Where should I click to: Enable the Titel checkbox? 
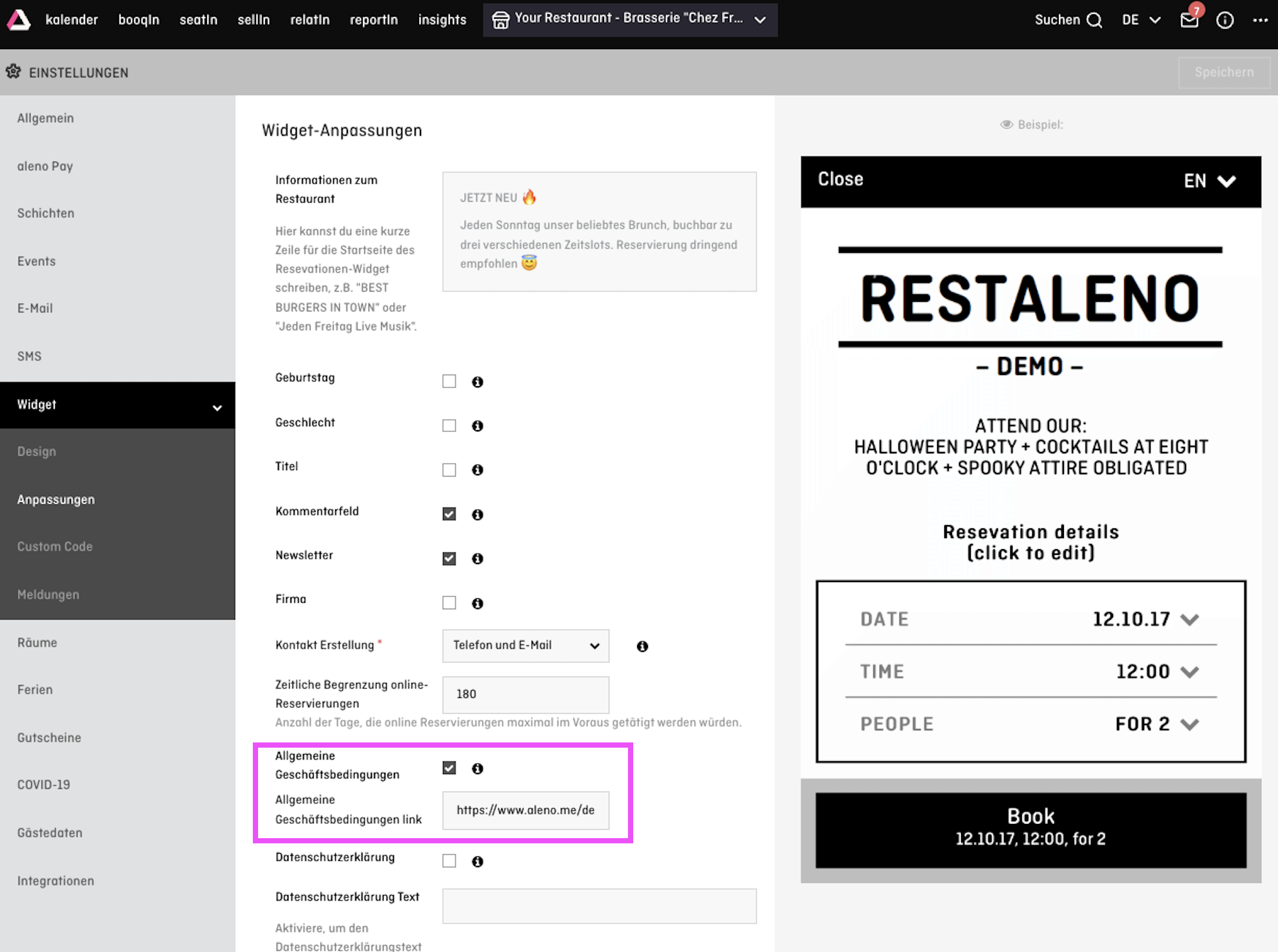point(449,470)
